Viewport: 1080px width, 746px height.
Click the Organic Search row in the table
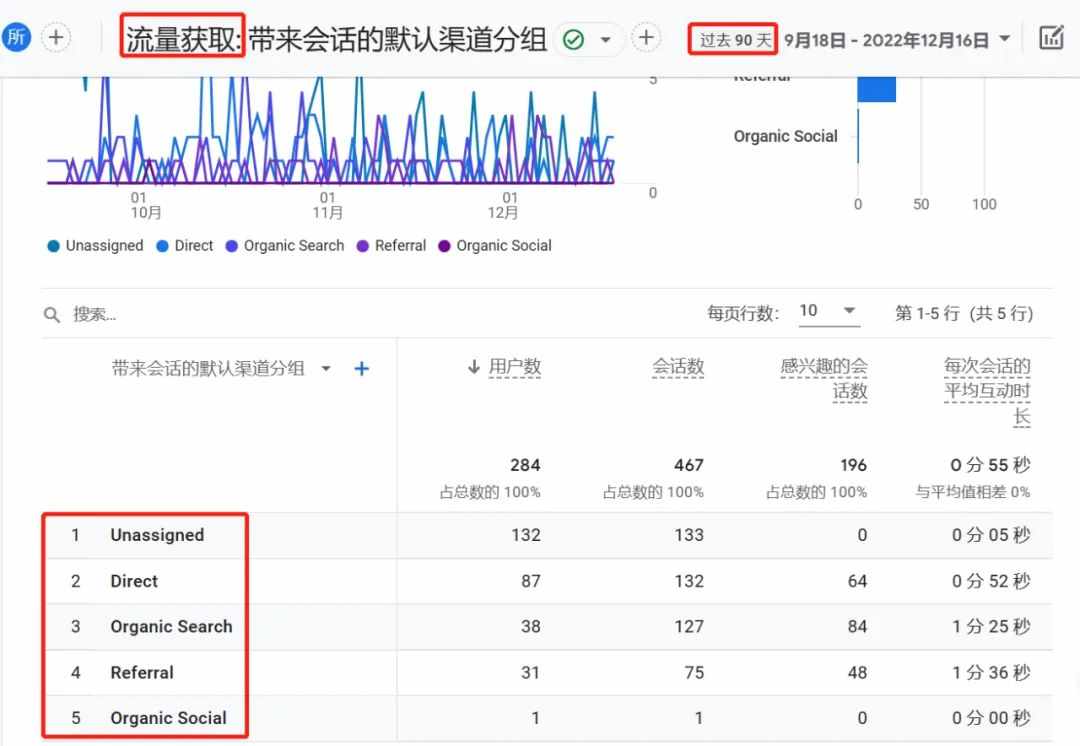click(x=547, y=627)
